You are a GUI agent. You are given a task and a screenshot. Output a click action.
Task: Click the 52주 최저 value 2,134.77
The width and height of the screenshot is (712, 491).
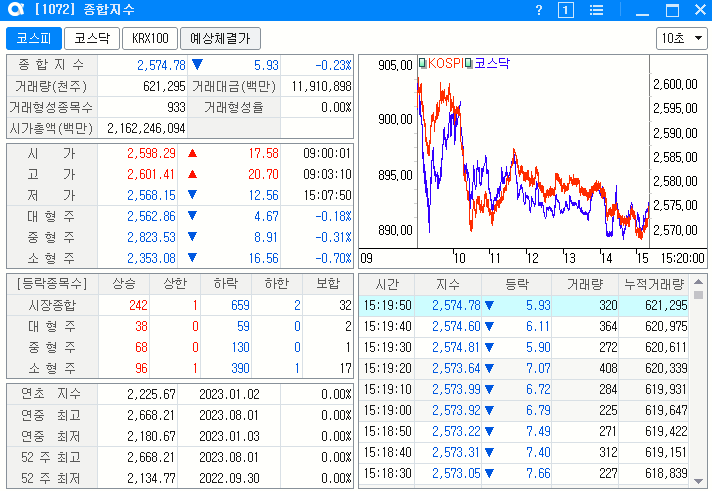pyautogui.click(x=151, y=478)
